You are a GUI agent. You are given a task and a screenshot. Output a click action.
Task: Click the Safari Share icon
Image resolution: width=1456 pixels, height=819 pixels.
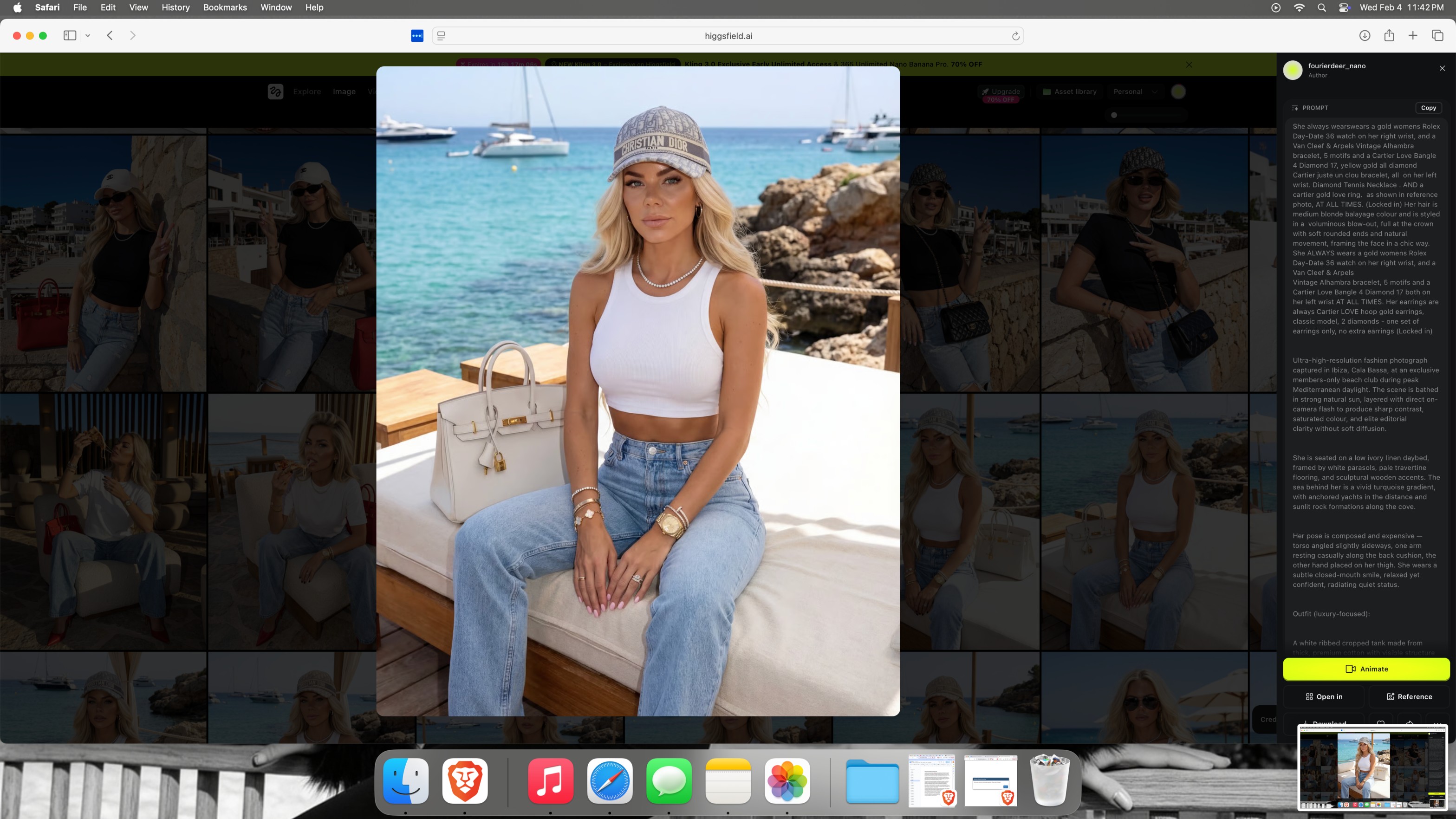click(1389, 36)
